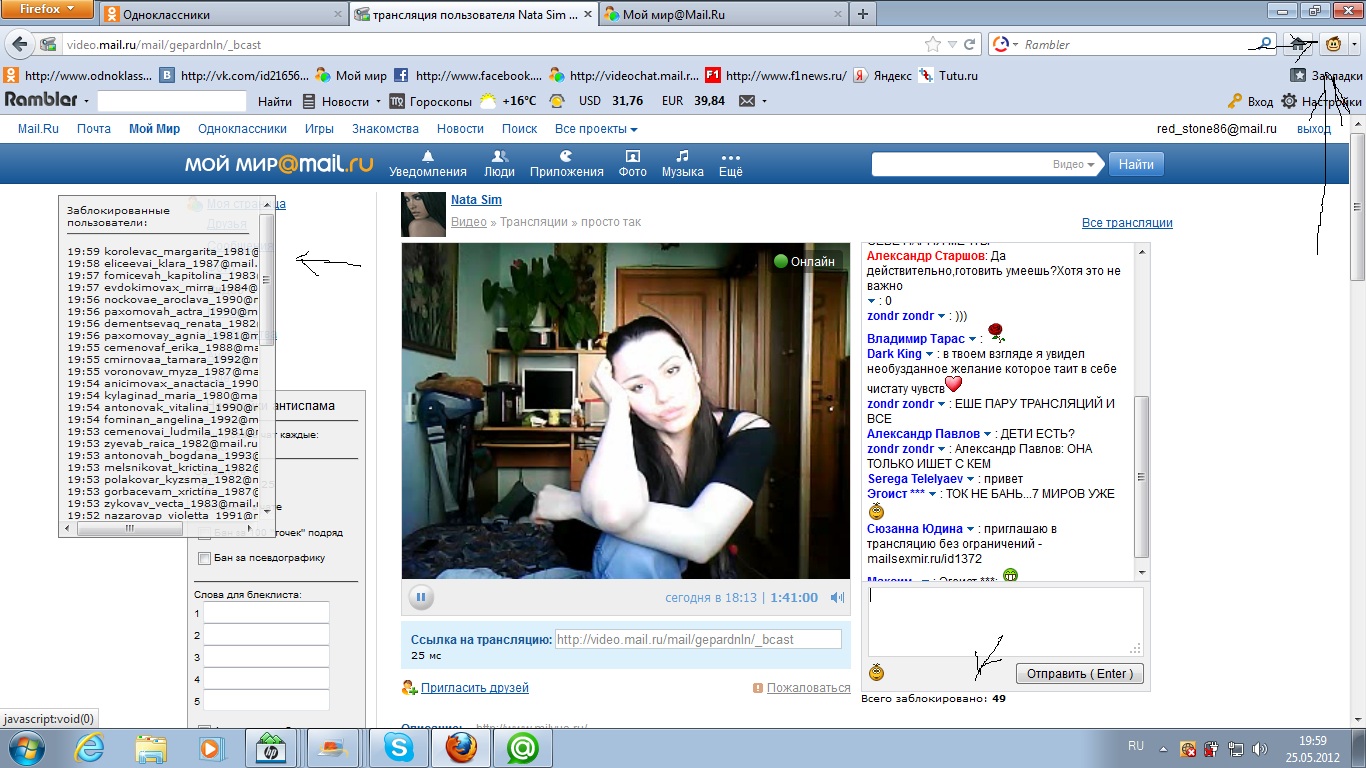Open Windows Start menu

(28, 747)
